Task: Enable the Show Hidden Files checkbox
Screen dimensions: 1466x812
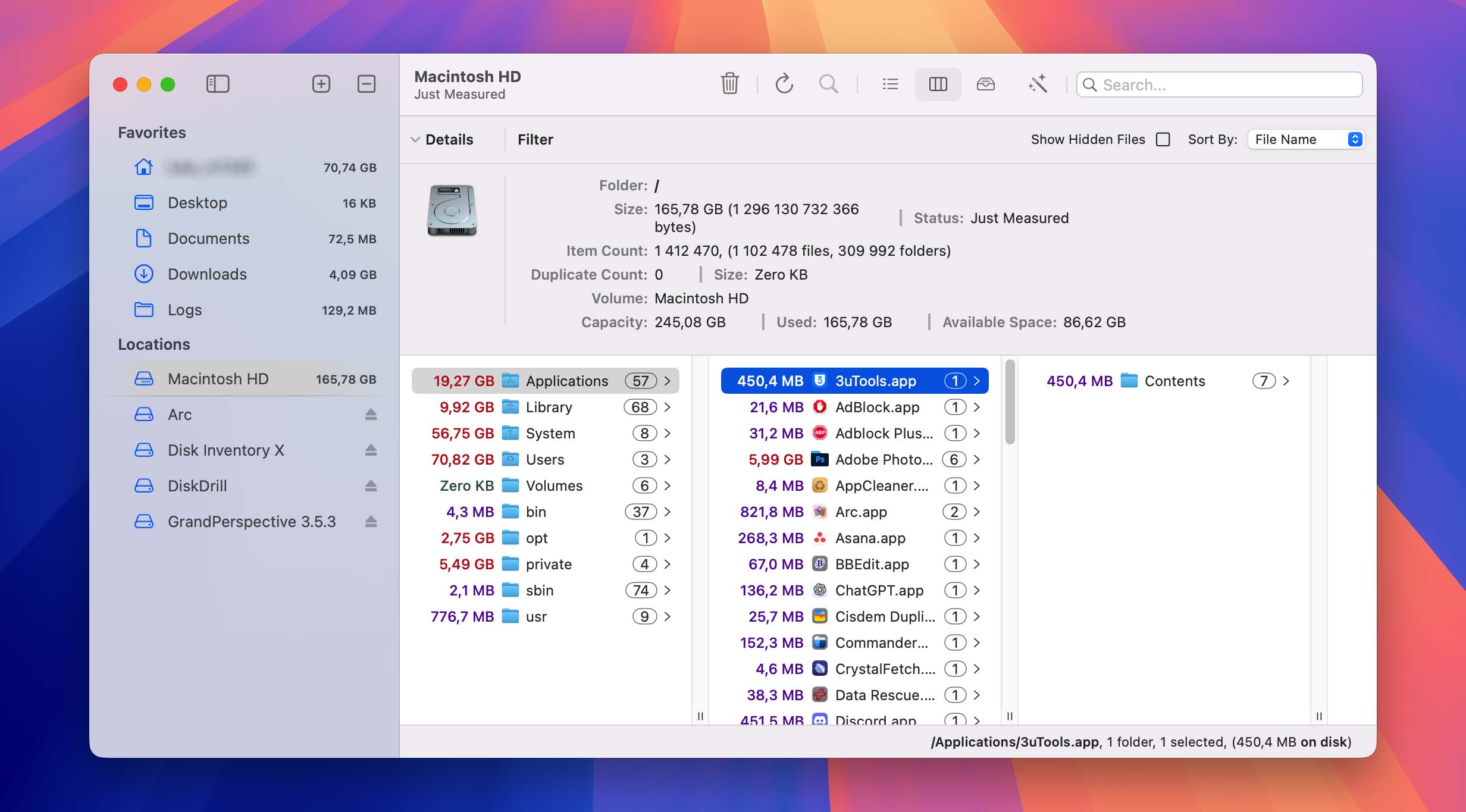Action: pos(1163,139)
